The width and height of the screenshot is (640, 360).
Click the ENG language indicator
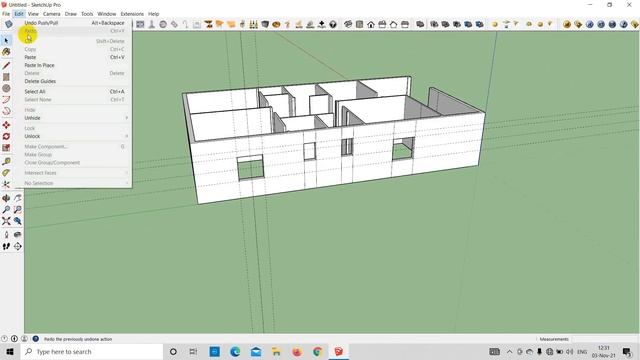(582, 351)
